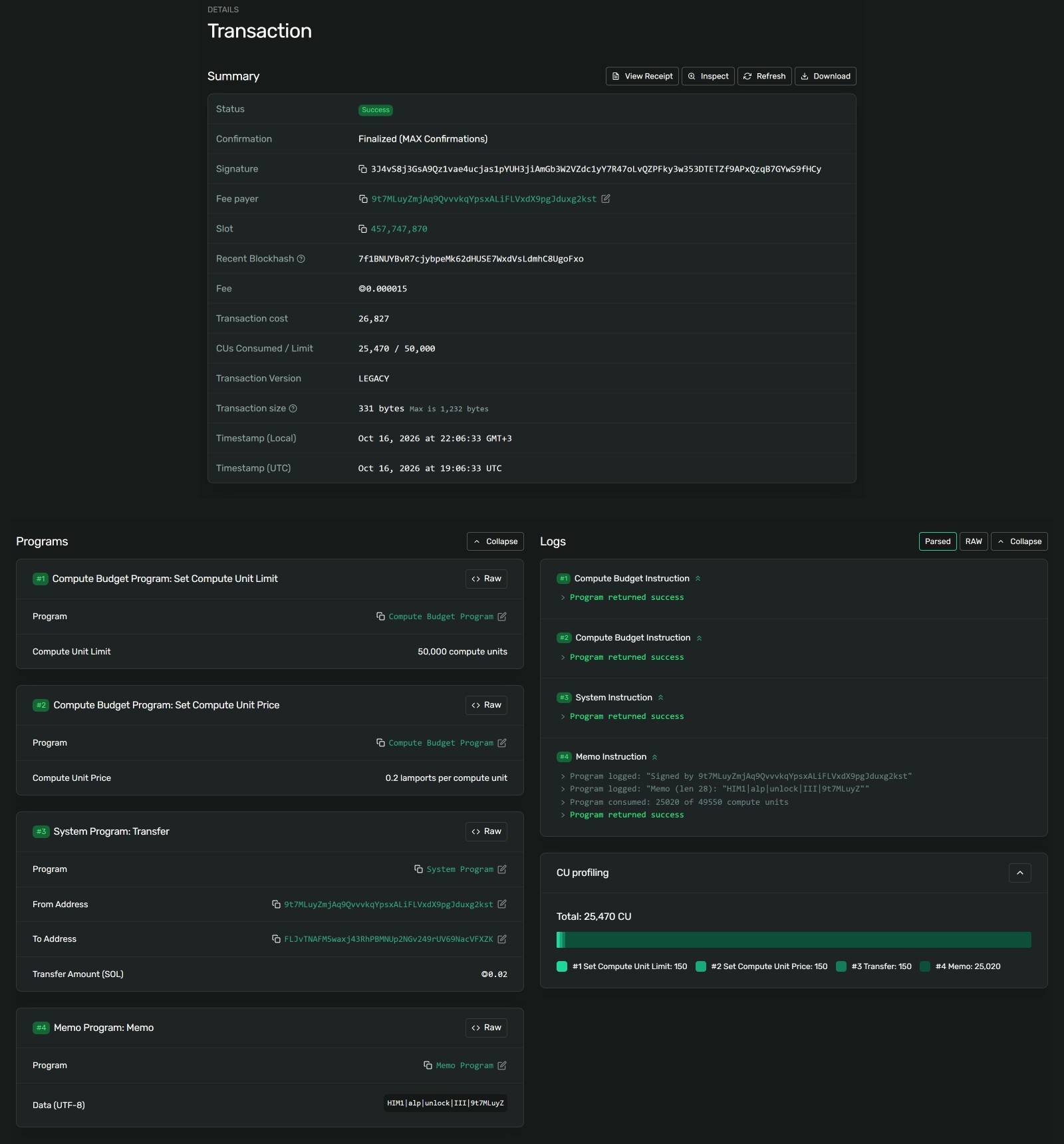
Task: Click the #4 Memo legend swatch
Action: coord(925,966)
